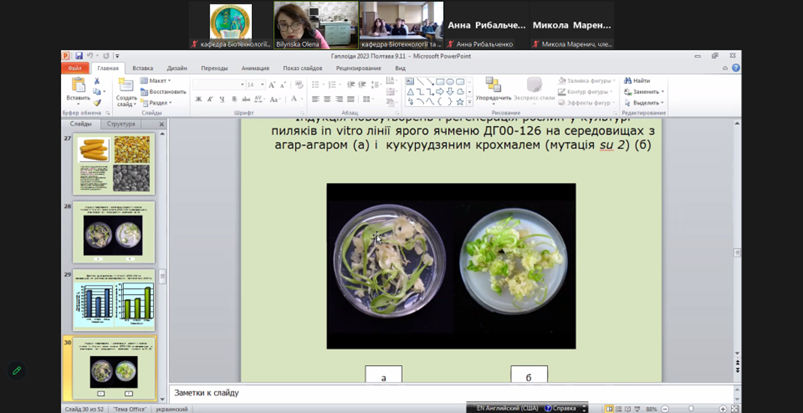The image size is (803, 413).
Task: Align text left in Абзац group
Action: pos(315,99)
